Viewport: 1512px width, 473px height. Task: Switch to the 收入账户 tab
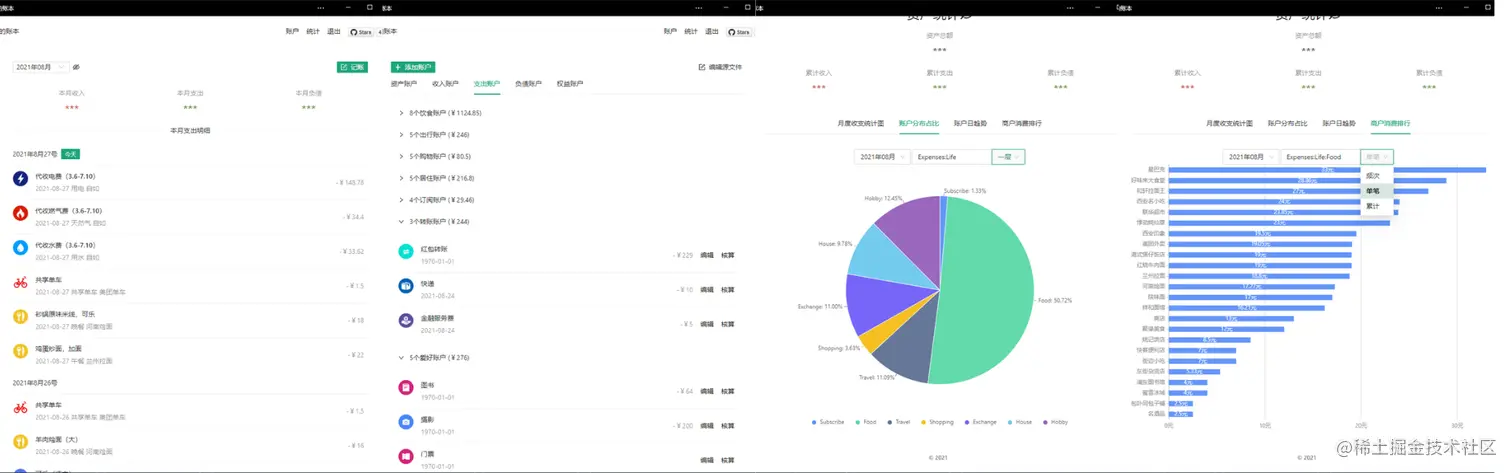click(445, 84)
